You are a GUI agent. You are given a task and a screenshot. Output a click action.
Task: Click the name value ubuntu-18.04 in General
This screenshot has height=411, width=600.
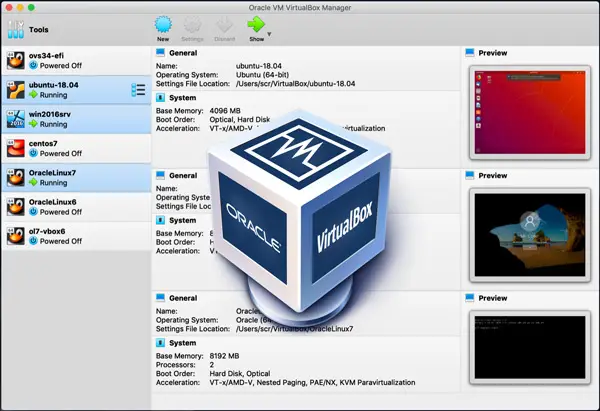pos(259,66)
